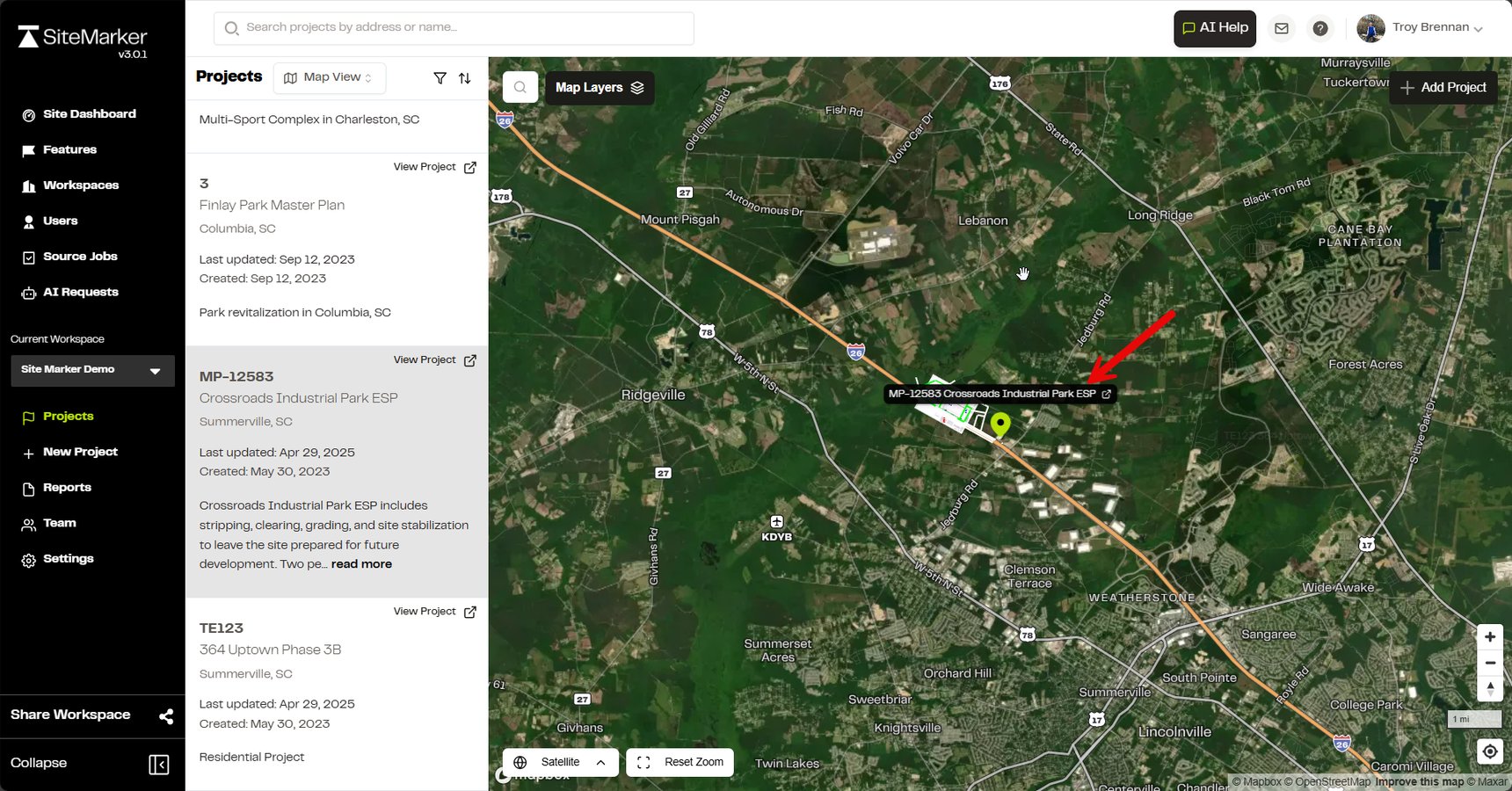Viewport: 1512px width, 791px height.
Task: Collapse the sidebar using Collapse control
Action: [159, 764]
